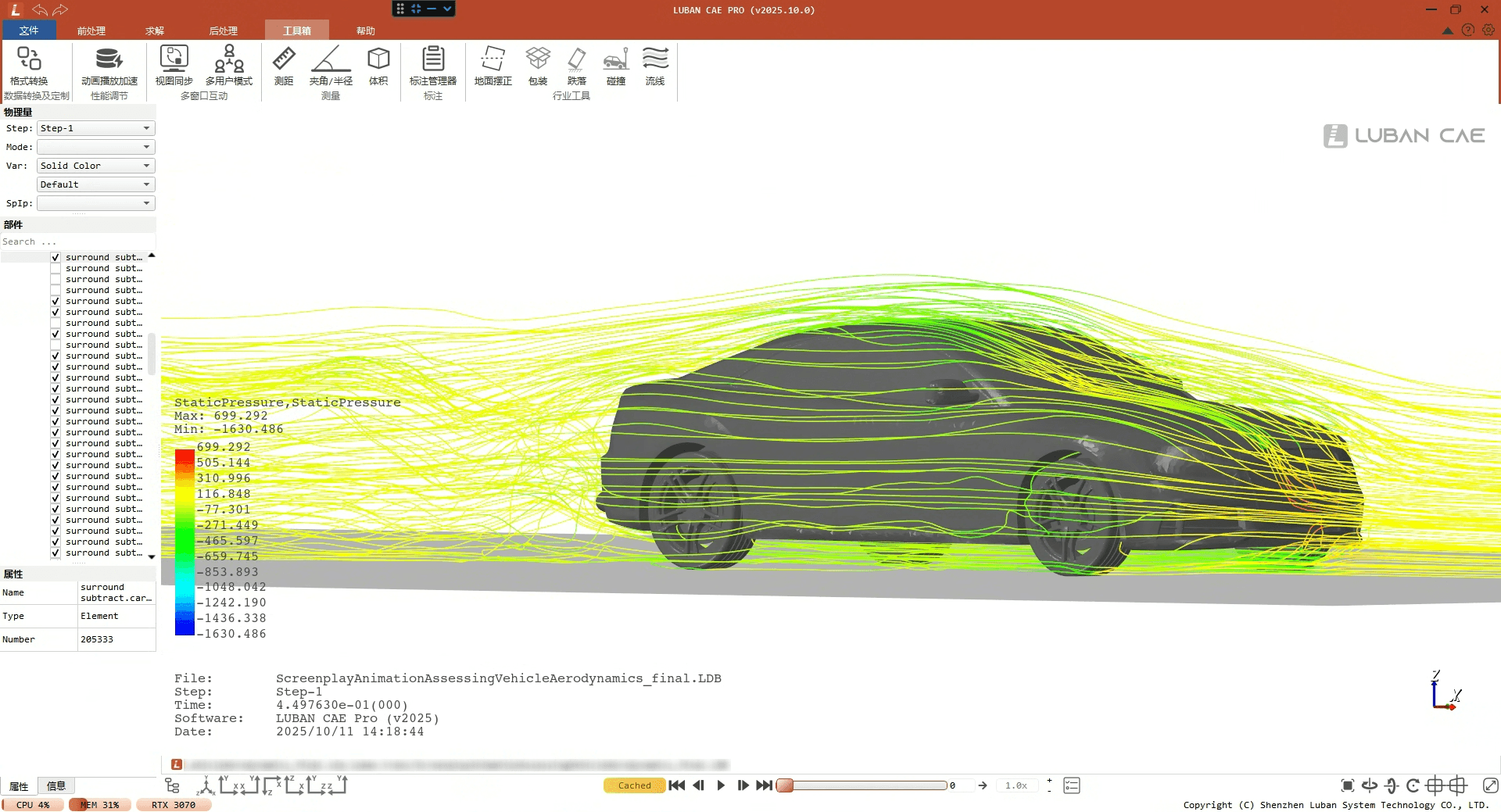Click the animation timeline slider handle

point(785,785)
